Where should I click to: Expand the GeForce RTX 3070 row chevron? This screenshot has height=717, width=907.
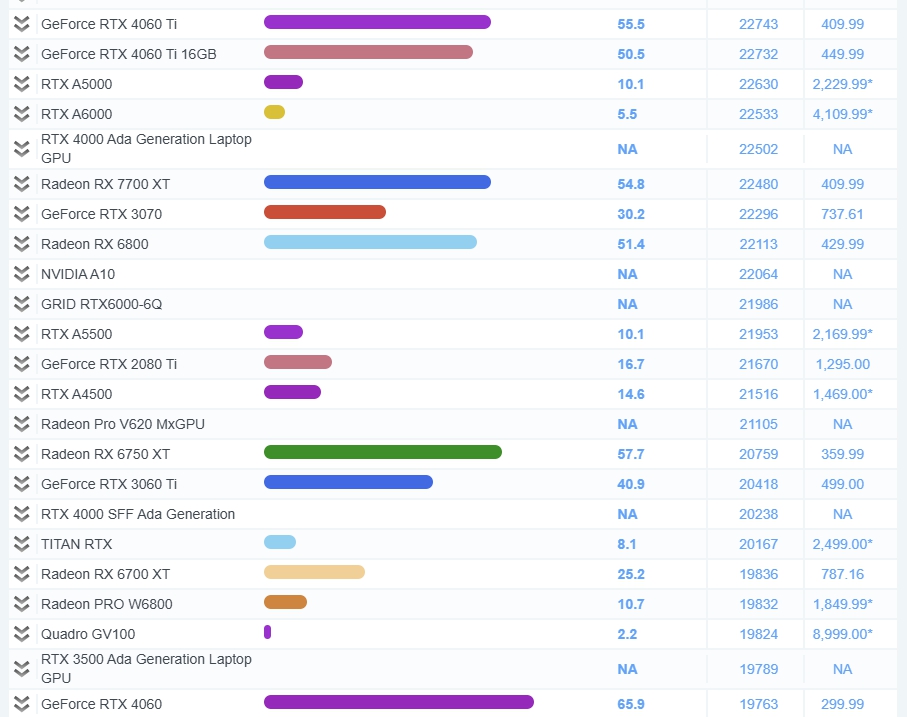tap(21, 215)
